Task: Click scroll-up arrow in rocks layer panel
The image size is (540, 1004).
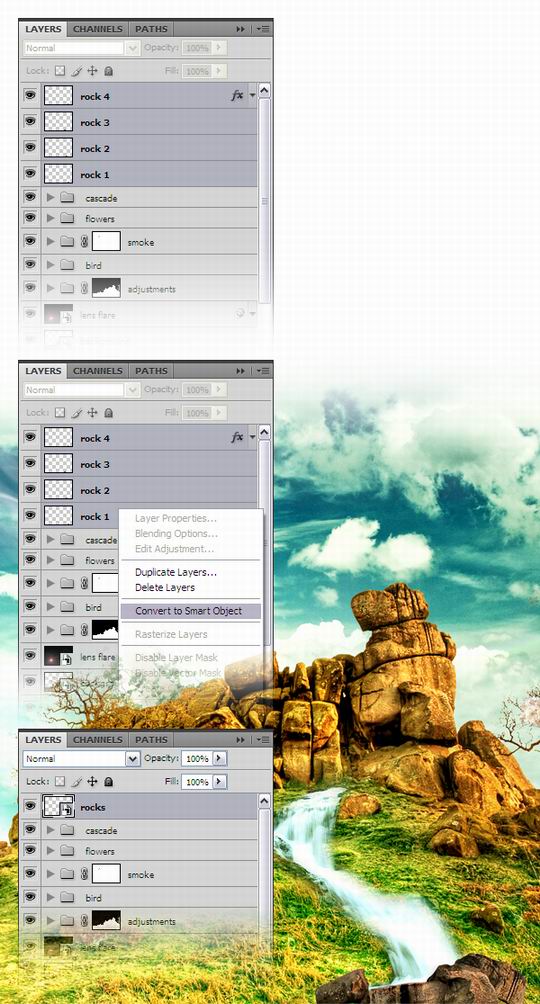Action: (x=264, y=801)
